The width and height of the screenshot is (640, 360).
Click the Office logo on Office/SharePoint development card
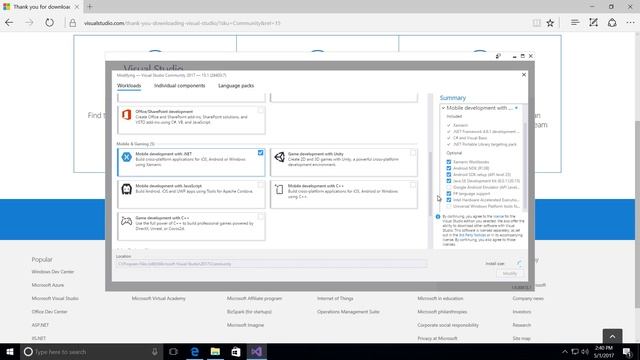tap(127, 115)
